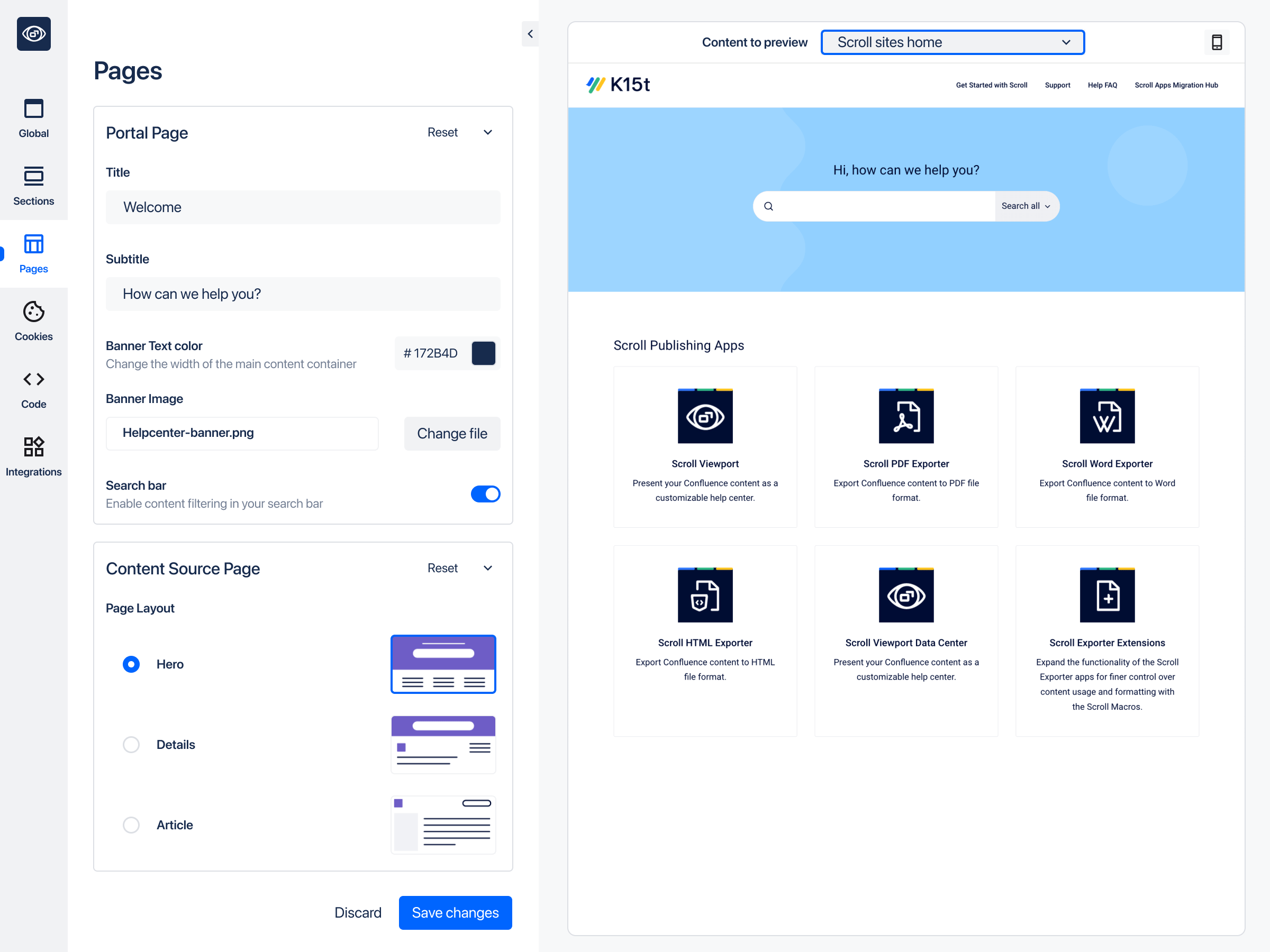1270x952 pixels.
Task: Click the Scroll HTML Exporter app icon
Action: pyautogui.click(x=705, y=595)
